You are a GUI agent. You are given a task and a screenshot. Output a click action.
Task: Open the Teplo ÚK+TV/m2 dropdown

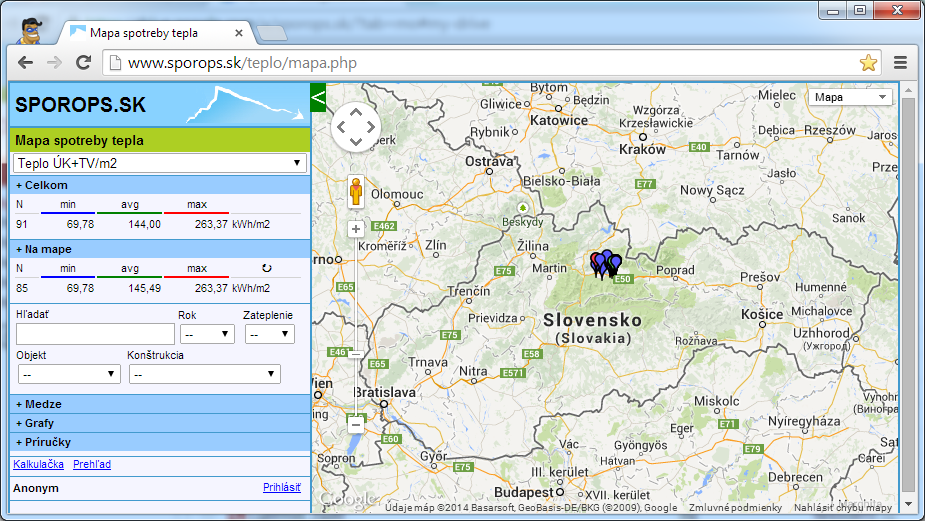(160, 163)
